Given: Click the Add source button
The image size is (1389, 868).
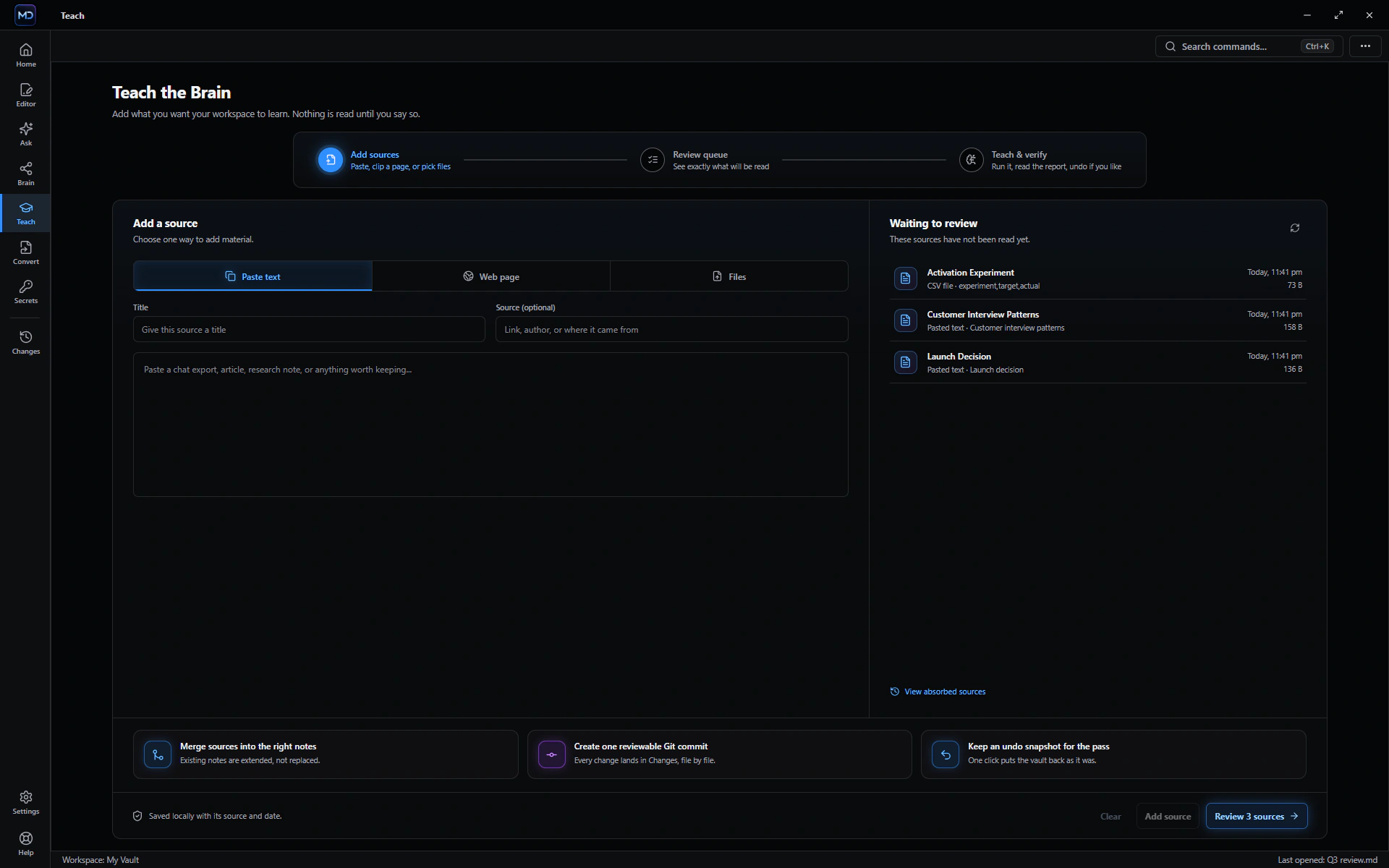Looking at the screenshot, I should (x=1168, y=817).
